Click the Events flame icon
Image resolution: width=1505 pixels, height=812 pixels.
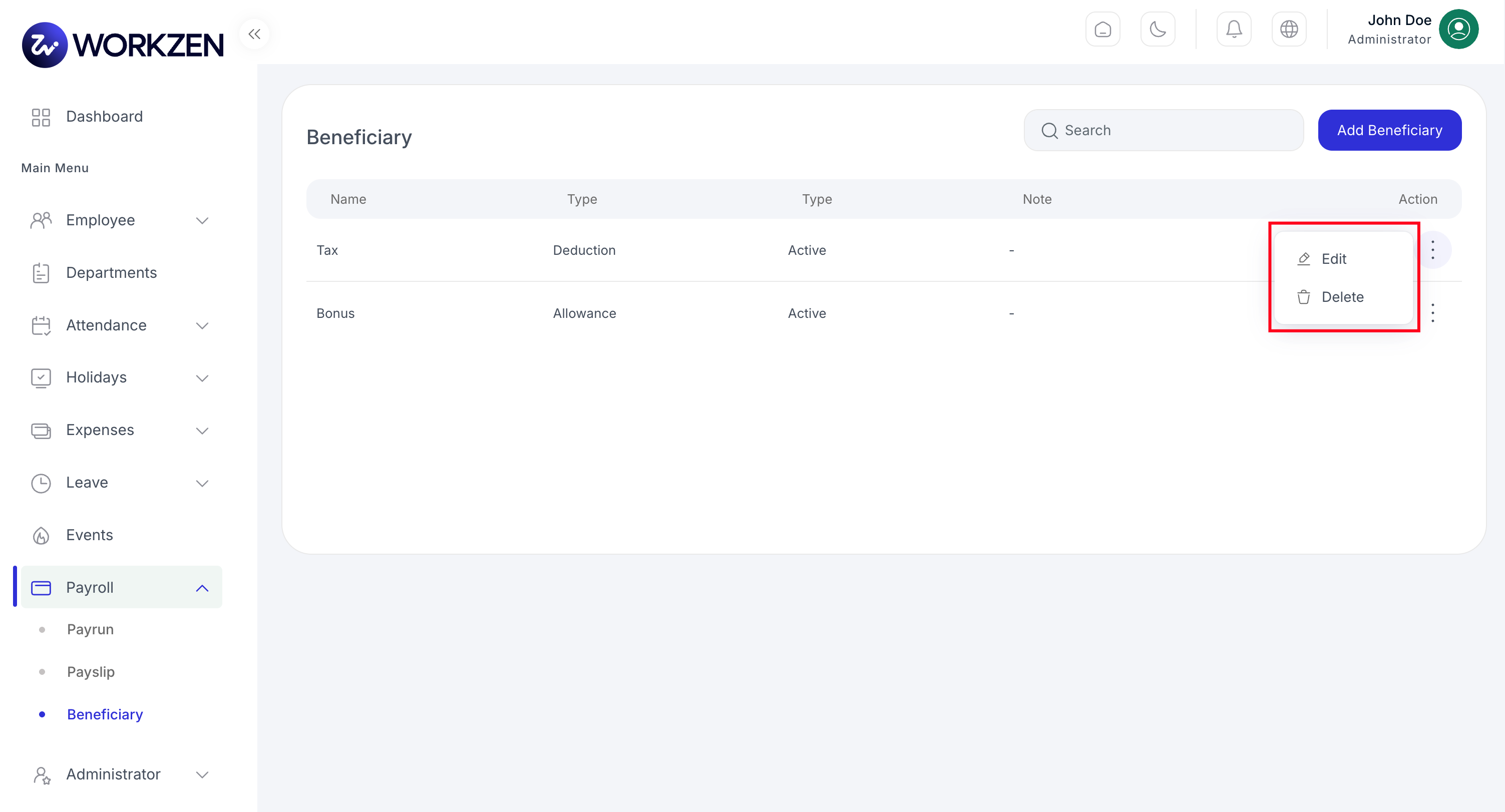pyautogui.click(x=41, y=536)
